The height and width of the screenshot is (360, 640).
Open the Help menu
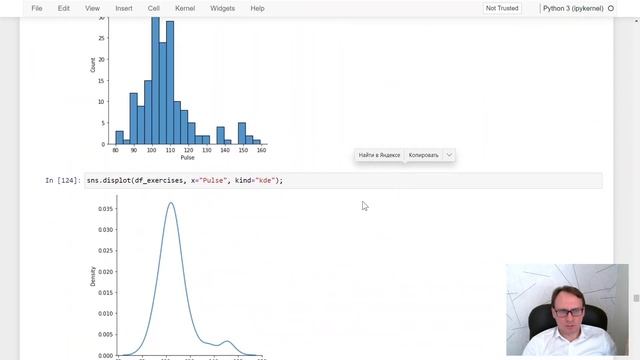(x=257, y=8)
